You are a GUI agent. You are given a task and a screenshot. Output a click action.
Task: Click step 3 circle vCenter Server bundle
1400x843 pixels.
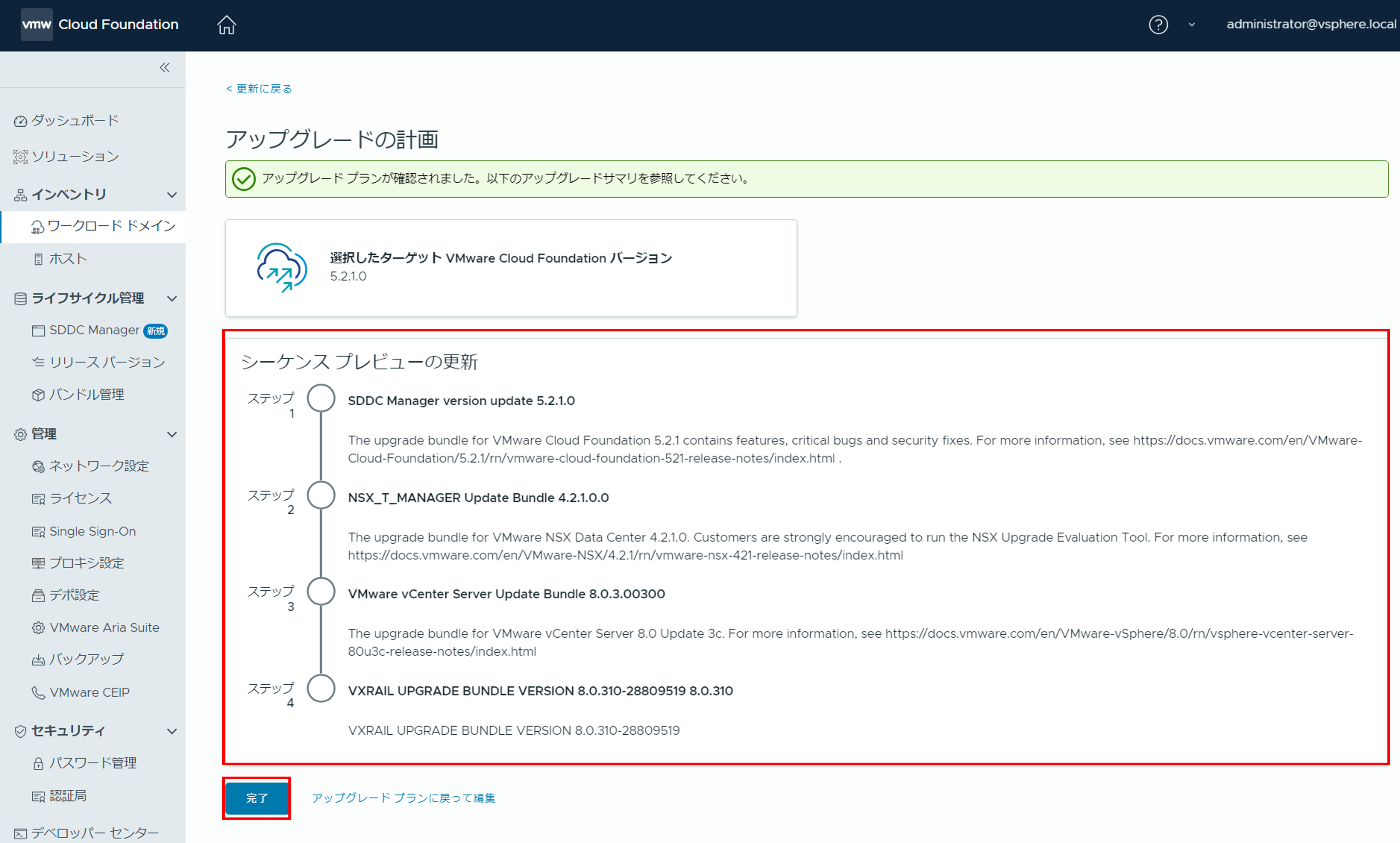(321, 591)
